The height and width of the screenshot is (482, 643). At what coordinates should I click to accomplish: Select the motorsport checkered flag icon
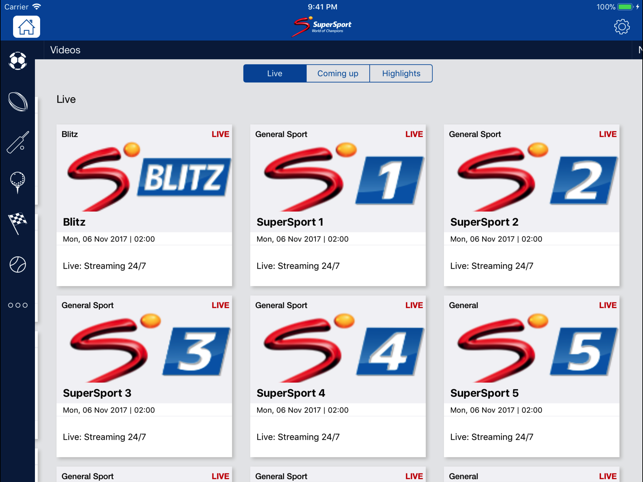coord(18,224)
